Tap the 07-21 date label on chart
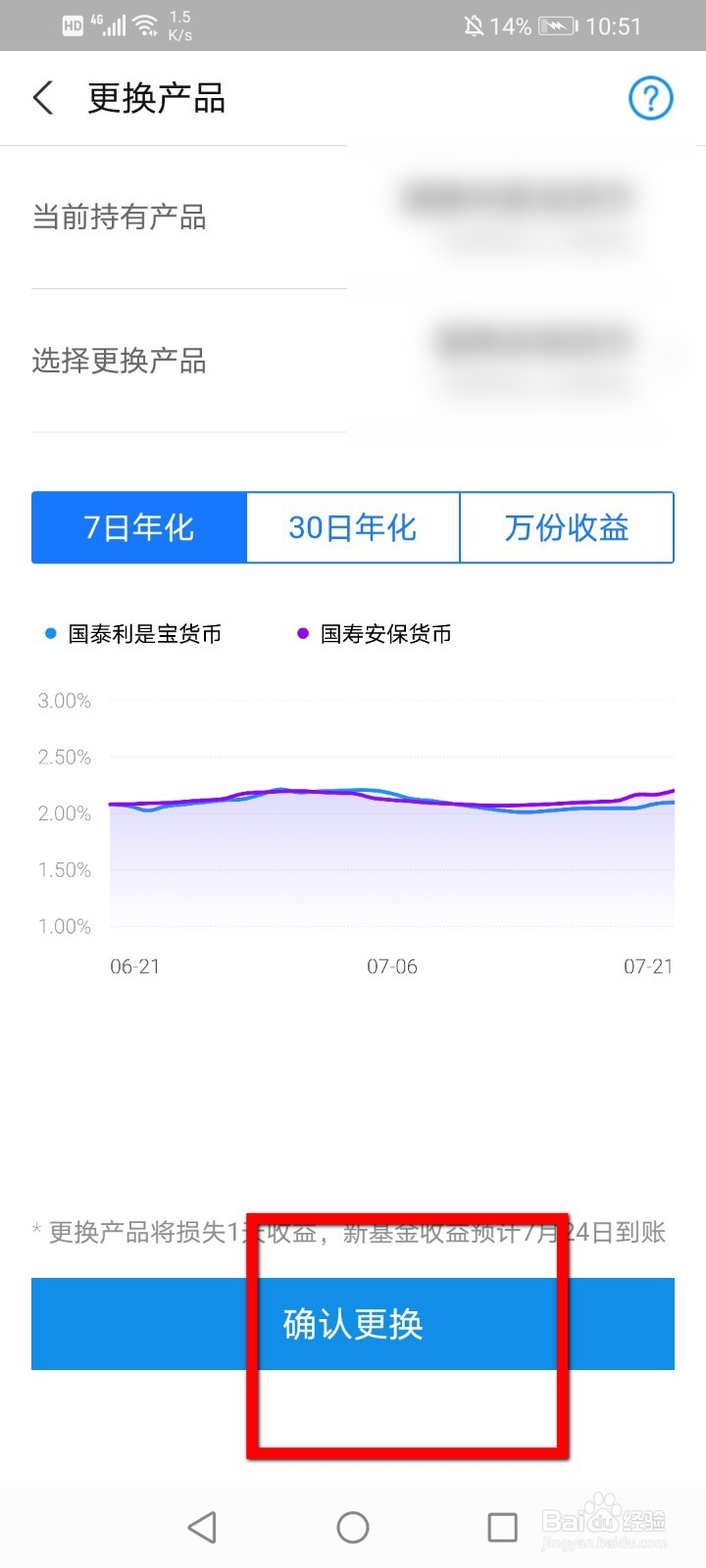Screen dimensions: 706x1568 (x=648, y=966)
